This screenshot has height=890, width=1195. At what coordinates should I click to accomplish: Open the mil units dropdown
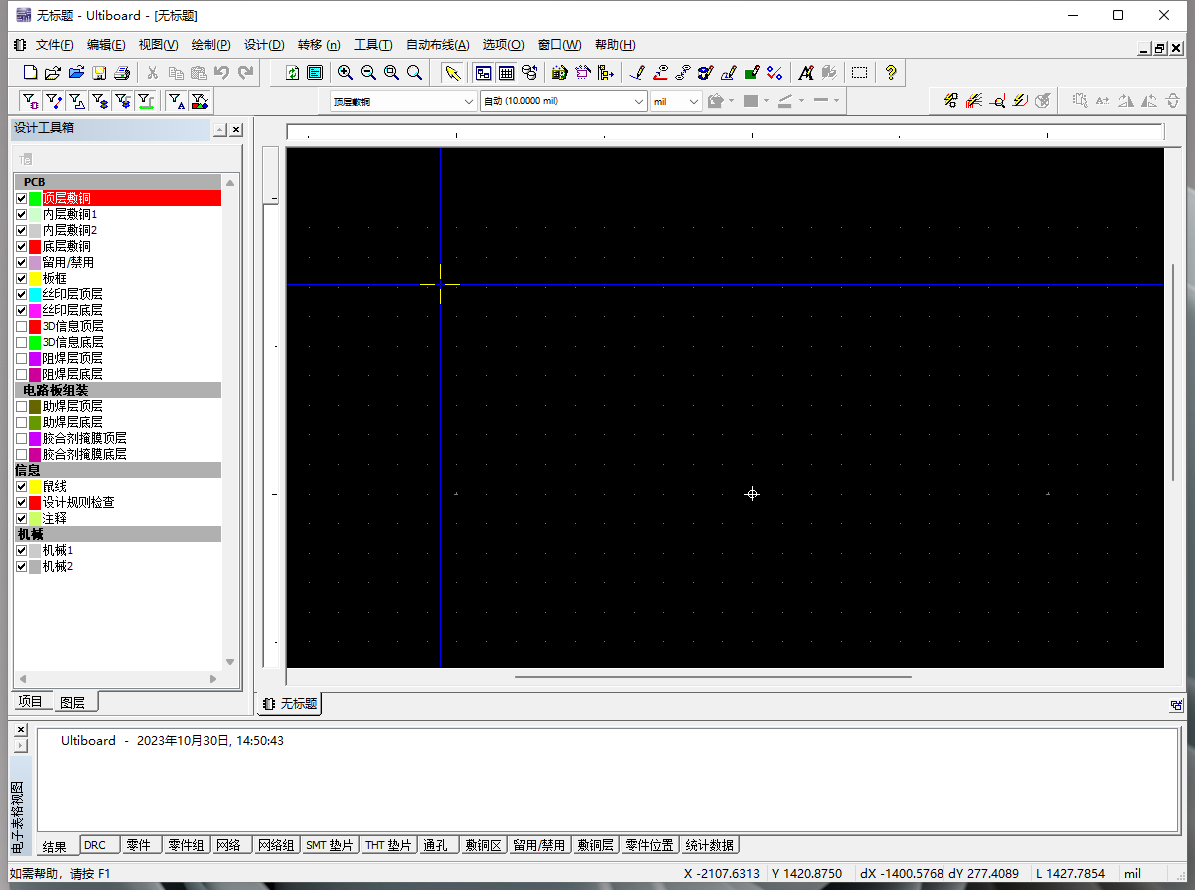[x=694, y=101]
